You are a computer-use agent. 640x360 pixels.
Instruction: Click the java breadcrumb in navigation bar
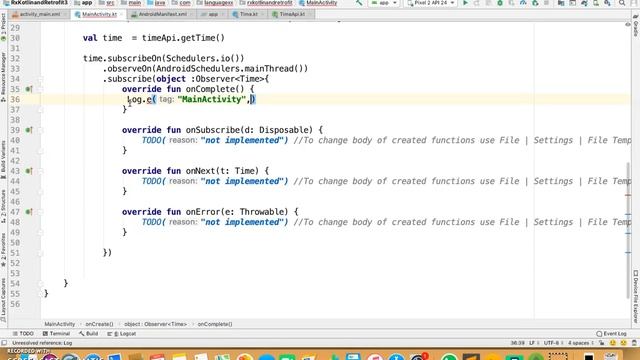point(156,3)
